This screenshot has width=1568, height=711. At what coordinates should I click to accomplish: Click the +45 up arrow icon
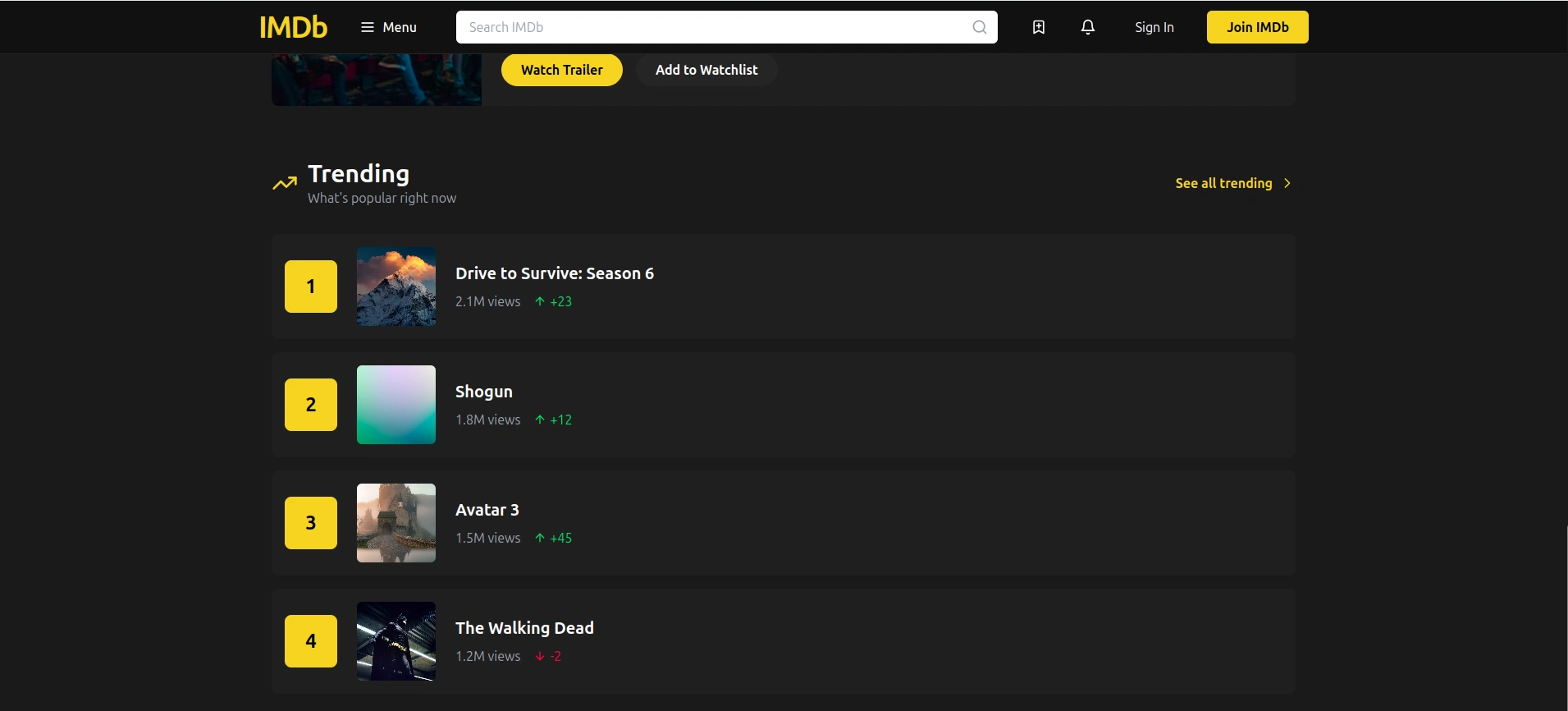(x=540, y=538)
